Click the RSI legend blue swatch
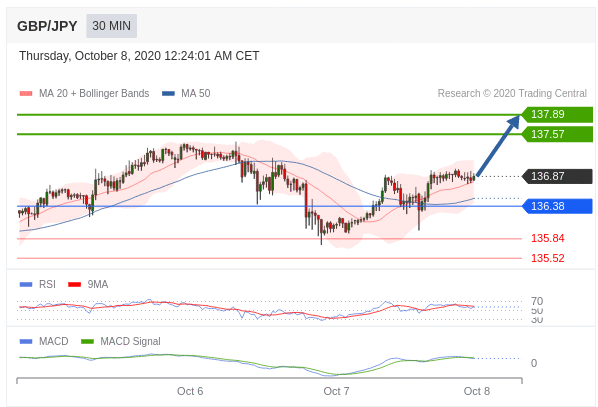This screenshot has height=407, width=598. (26, 285)
